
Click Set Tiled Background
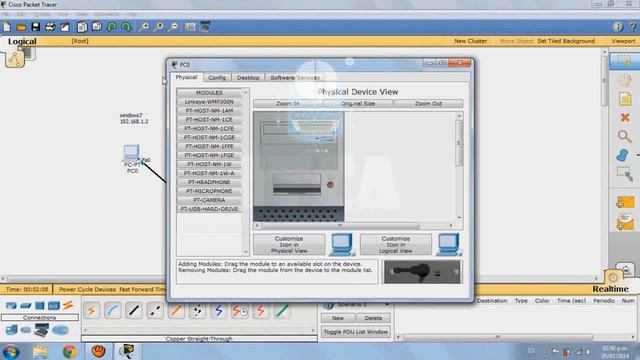[x=566, y=41]
